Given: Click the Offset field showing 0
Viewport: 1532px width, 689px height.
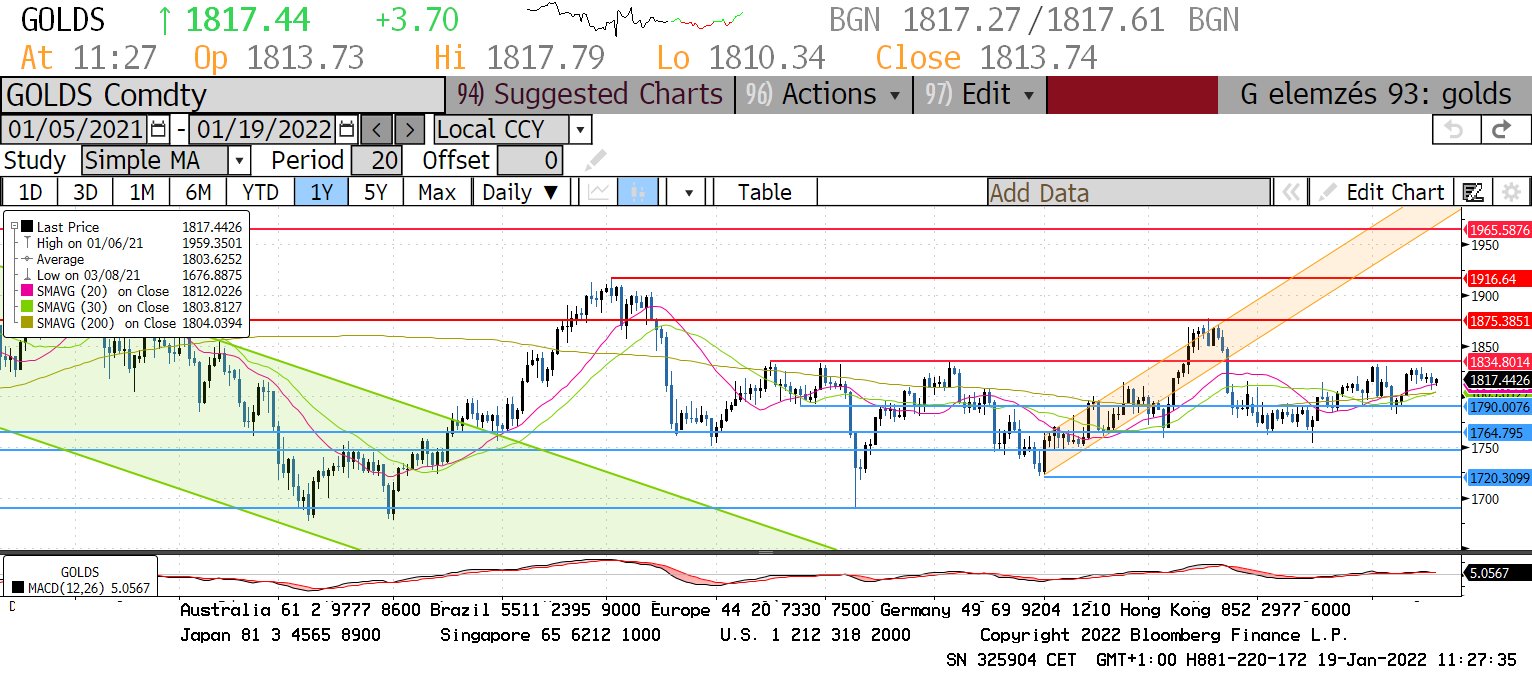Looking at the screenshot, I should pyautogui.click(x=530, y=160).
